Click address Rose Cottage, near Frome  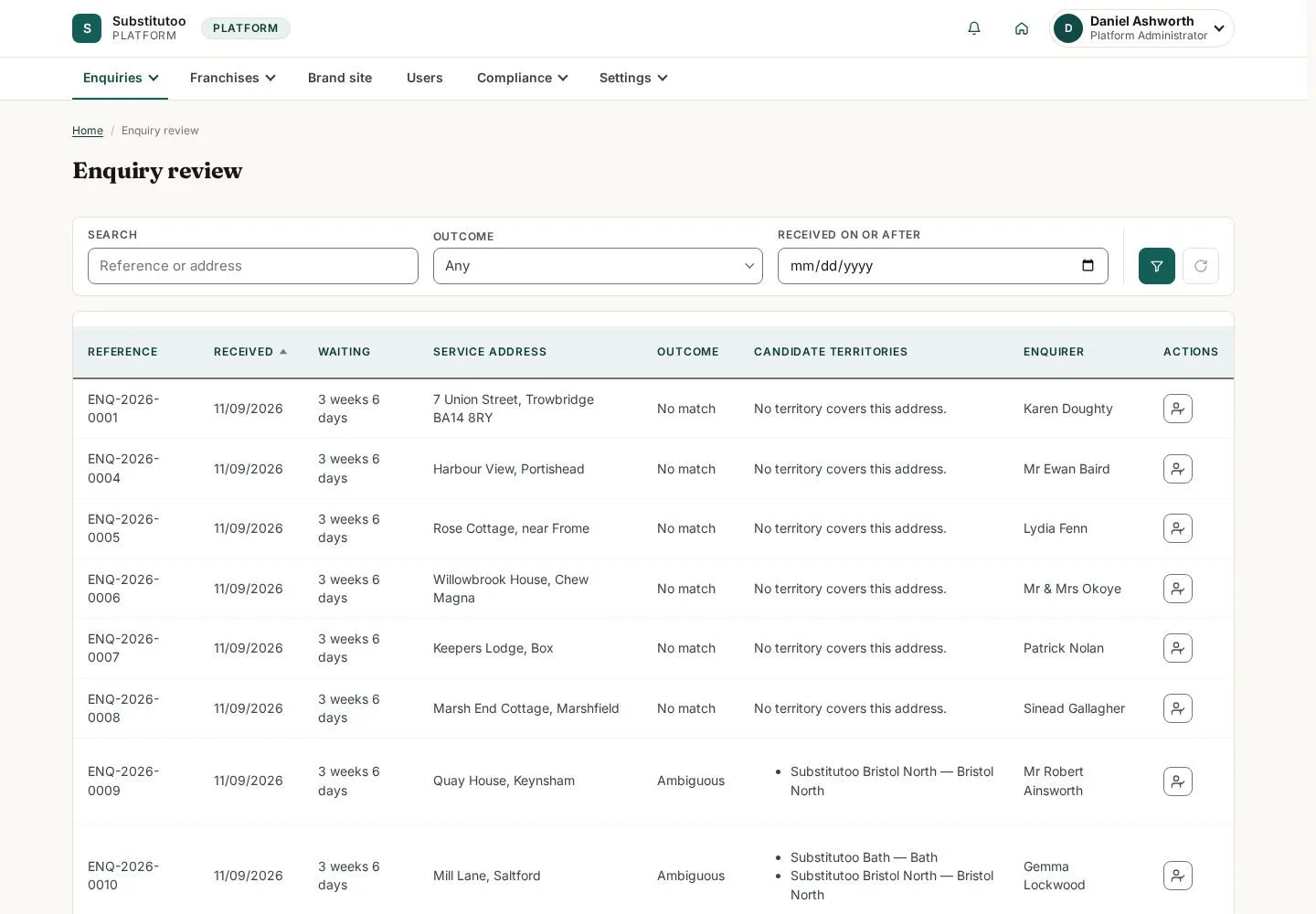(511, 528)
